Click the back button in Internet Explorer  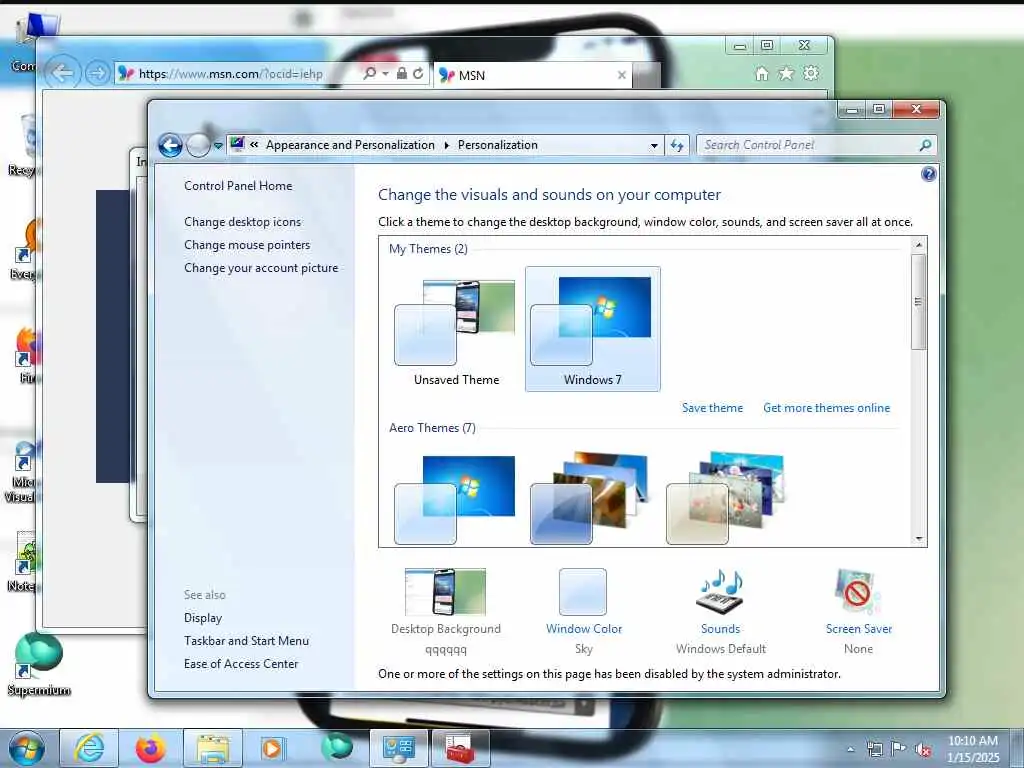[63, 73]
